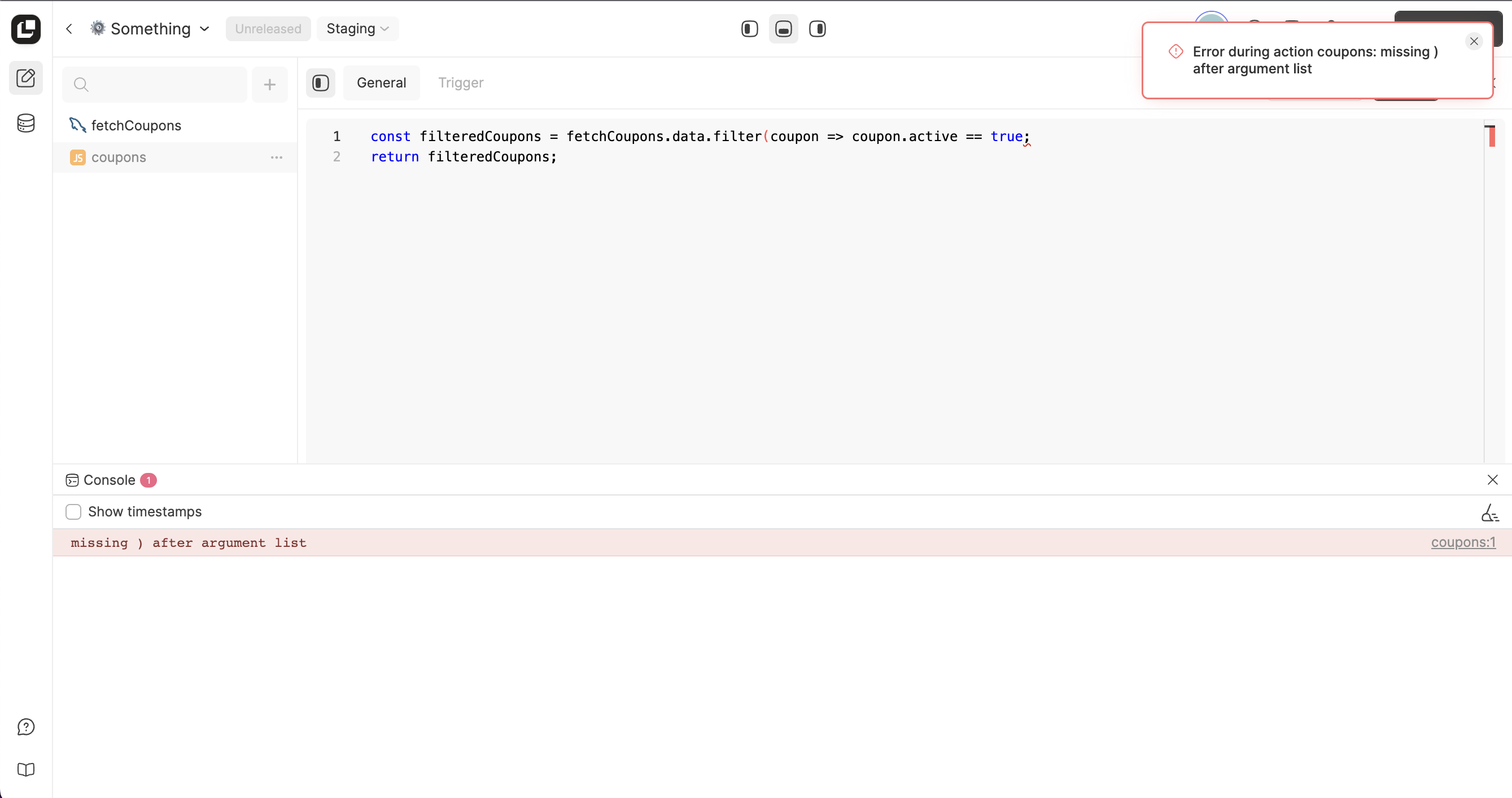Screen dimensions: 1512x798
Task: Click the add new action plus button
Action: pos(269,85)
